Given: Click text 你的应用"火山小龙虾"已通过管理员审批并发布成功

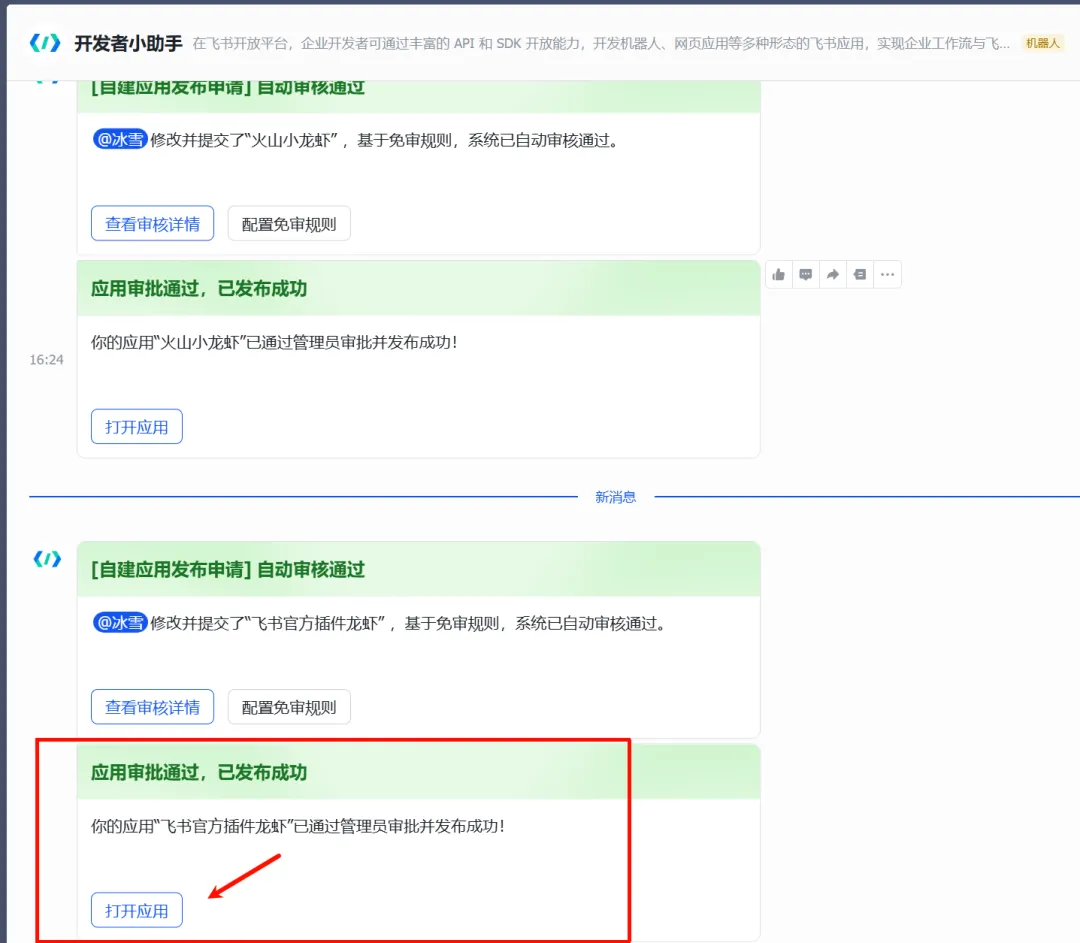Looking at the screenshot, I should [x=274, y=342].
